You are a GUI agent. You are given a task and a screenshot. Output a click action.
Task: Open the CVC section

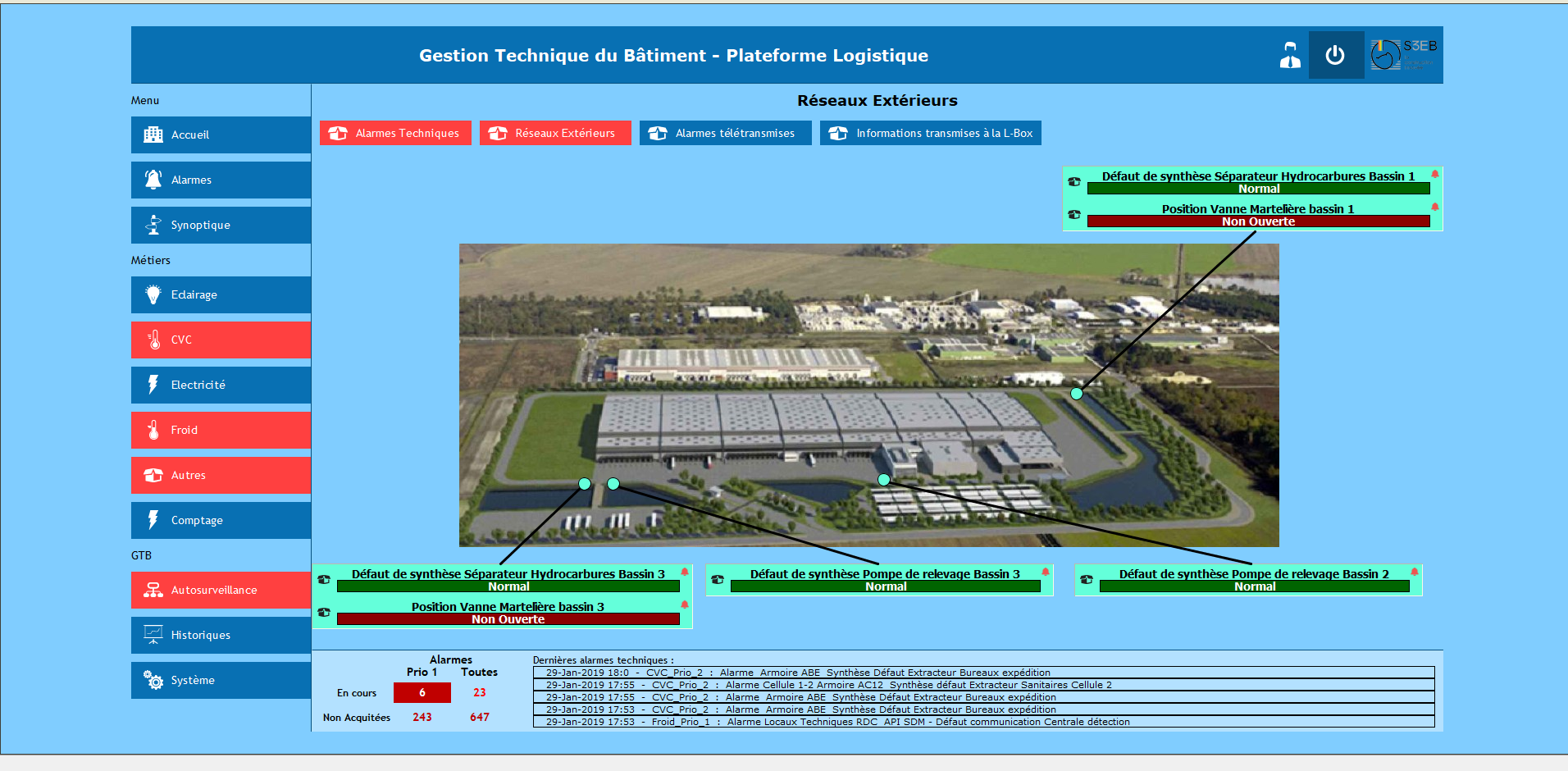(221, 340)
